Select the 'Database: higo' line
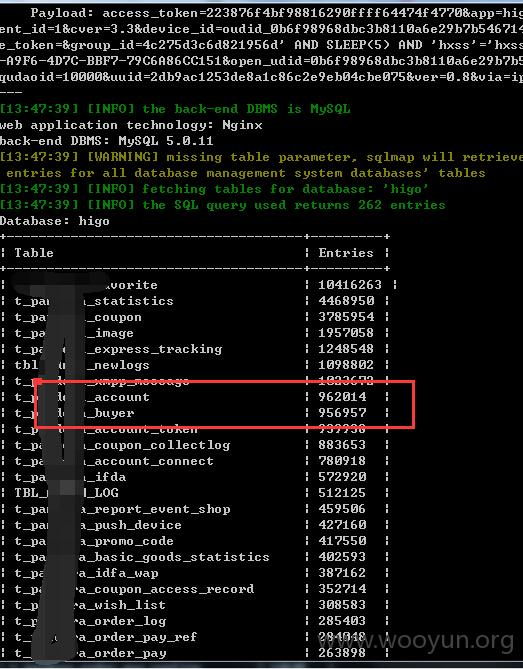Image resolution: width=523 pixels, height=669 pixels. [x=55, y=221]
